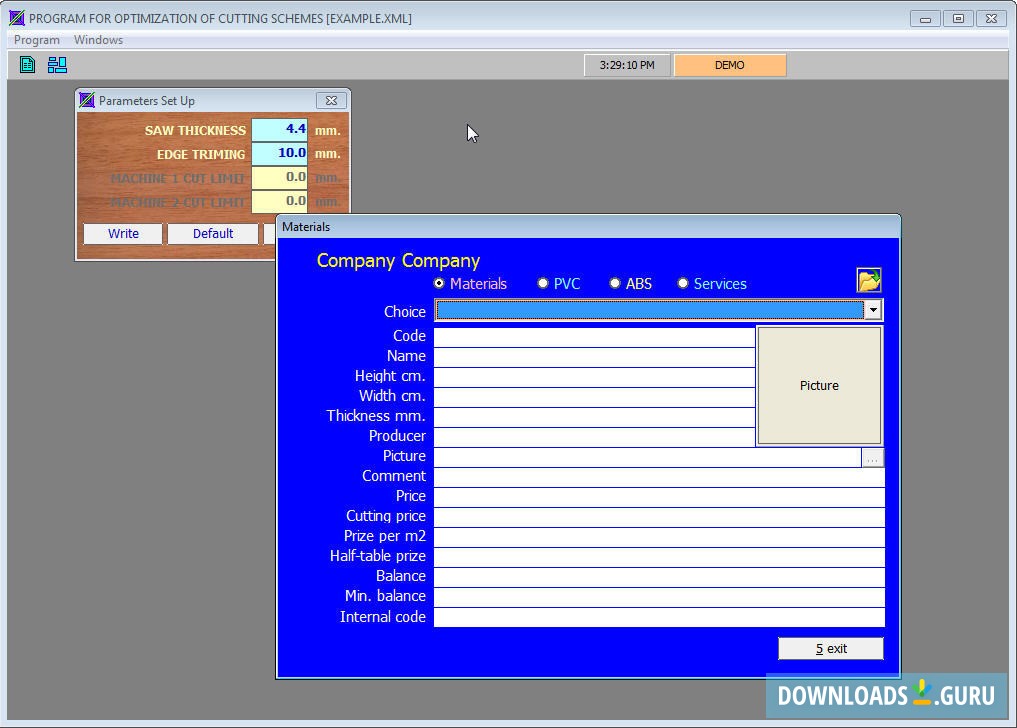Click the Picture browse ellipsis button
1017x728 pixels.
tap(872, 457)
